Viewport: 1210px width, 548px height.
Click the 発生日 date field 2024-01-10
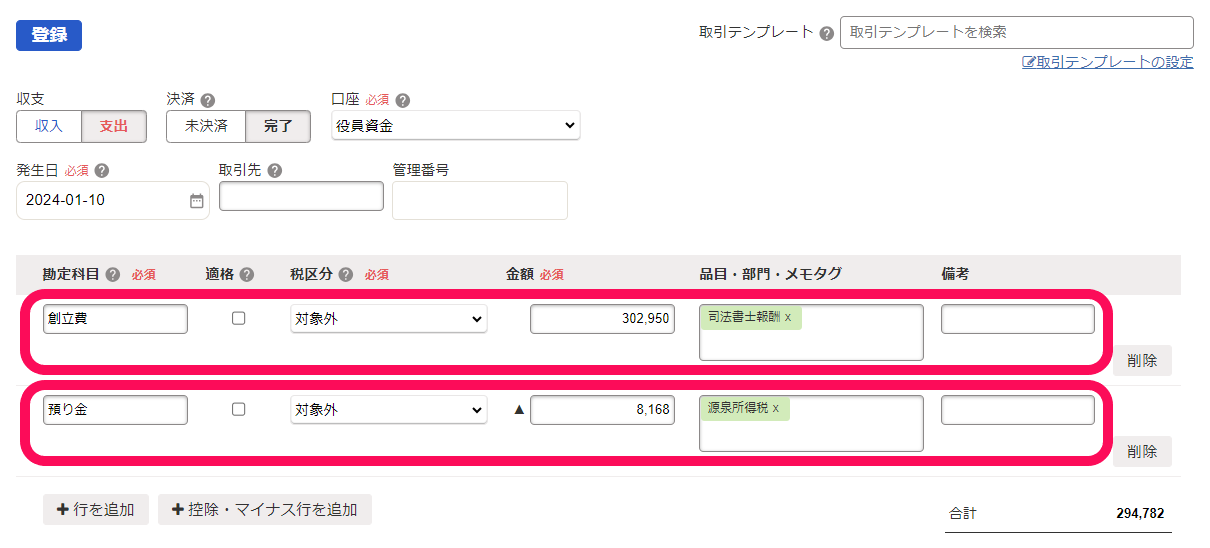click(x=113, y=200)
